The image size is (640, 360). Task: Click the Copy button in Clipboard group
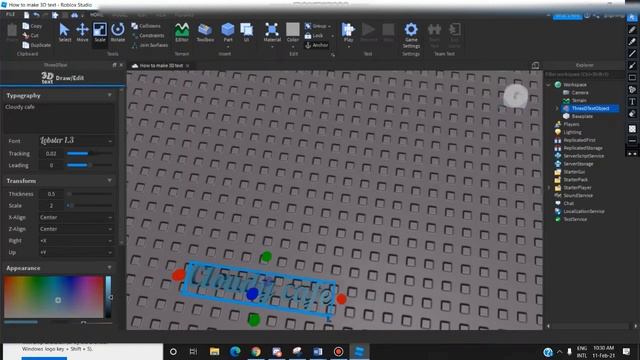click(32, 26)
